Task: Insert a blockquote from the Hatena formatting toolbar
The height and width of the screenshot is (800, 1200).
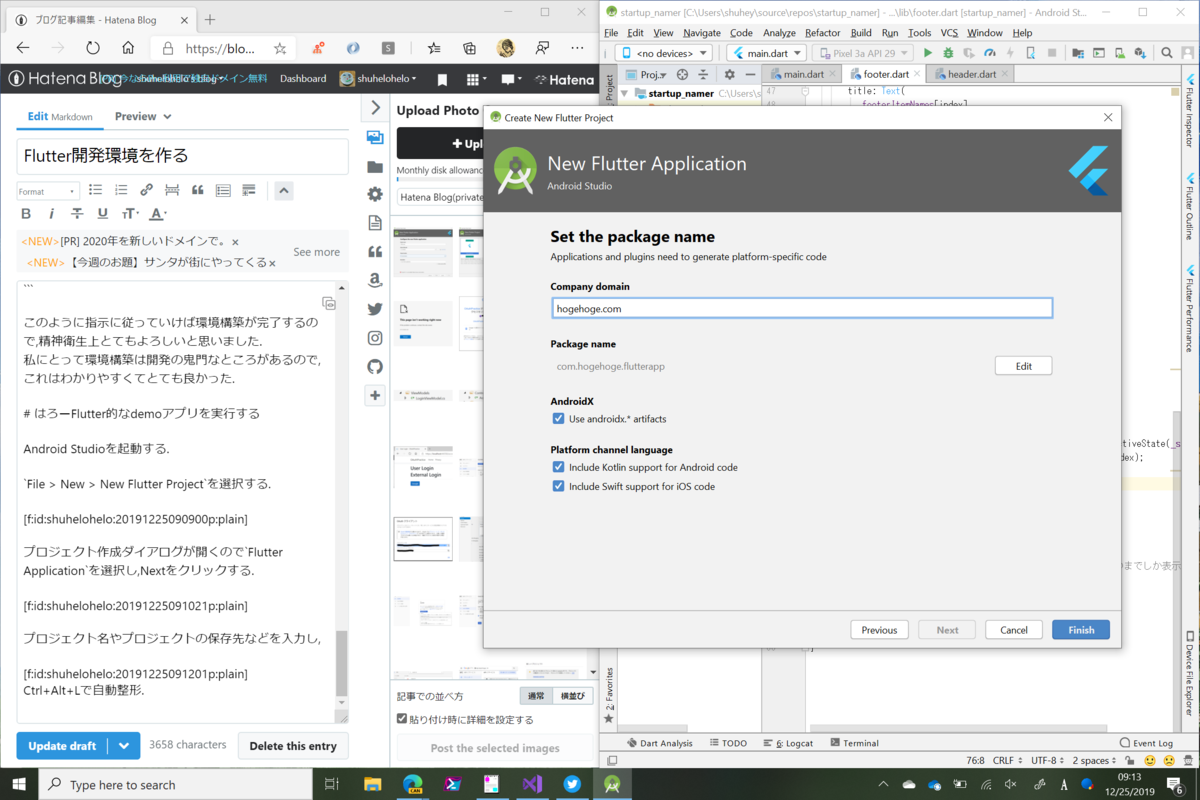Action: click(x=198, y=190)
